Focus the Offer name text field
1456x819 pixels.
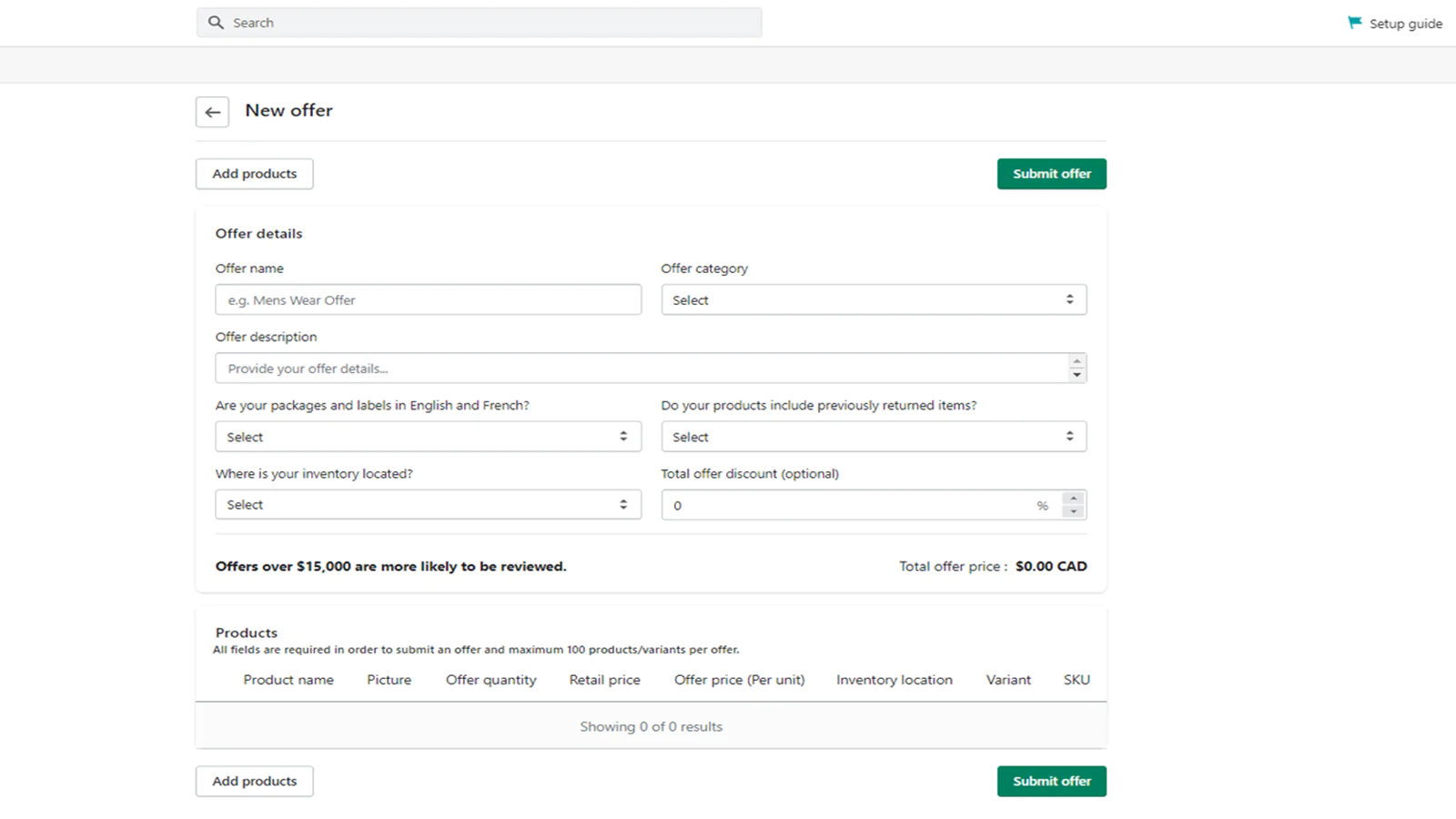point(428,300)
